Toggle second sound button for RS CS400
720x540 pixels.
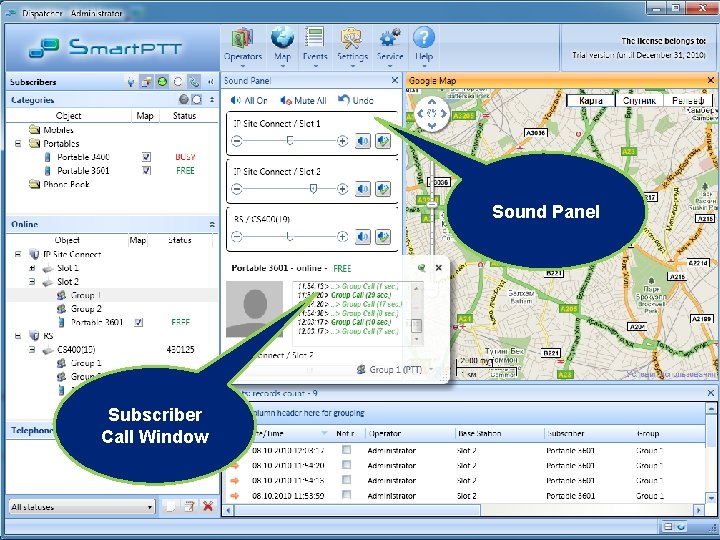[x=383, y=236]
